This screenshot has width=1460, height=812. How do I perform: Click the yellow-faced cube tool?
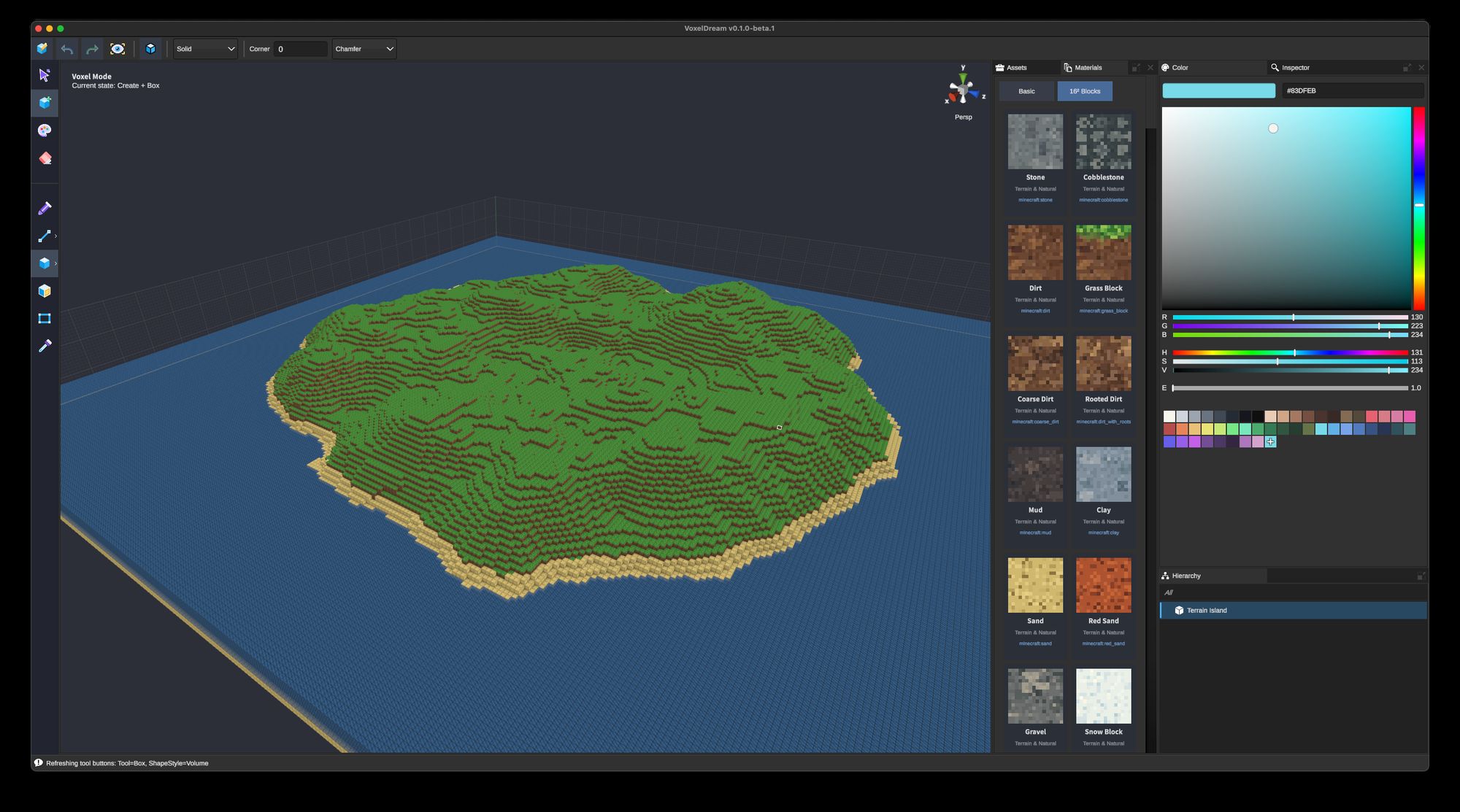point(45,291)
